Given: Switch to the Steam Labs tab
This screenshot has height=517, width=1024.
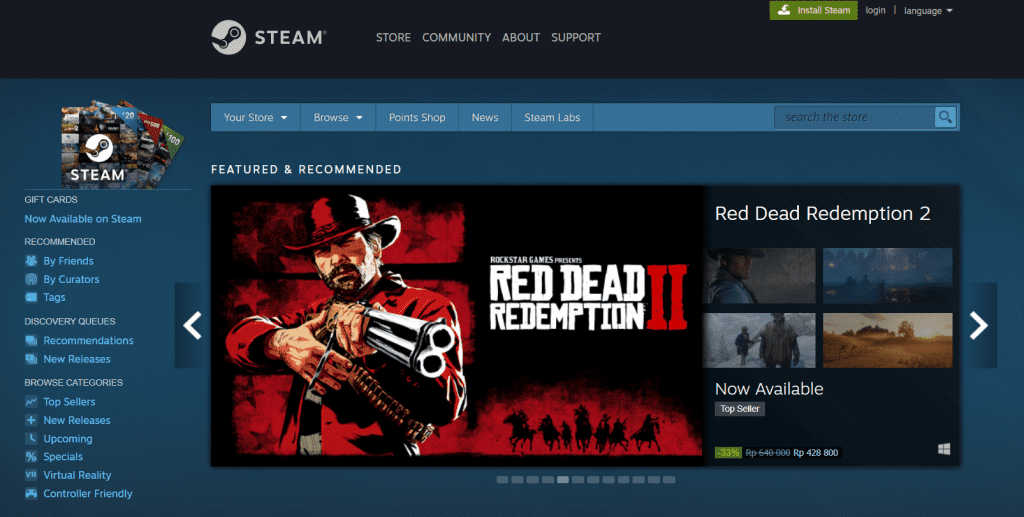Looking at the screenshot, I should [x=552, y=118].
